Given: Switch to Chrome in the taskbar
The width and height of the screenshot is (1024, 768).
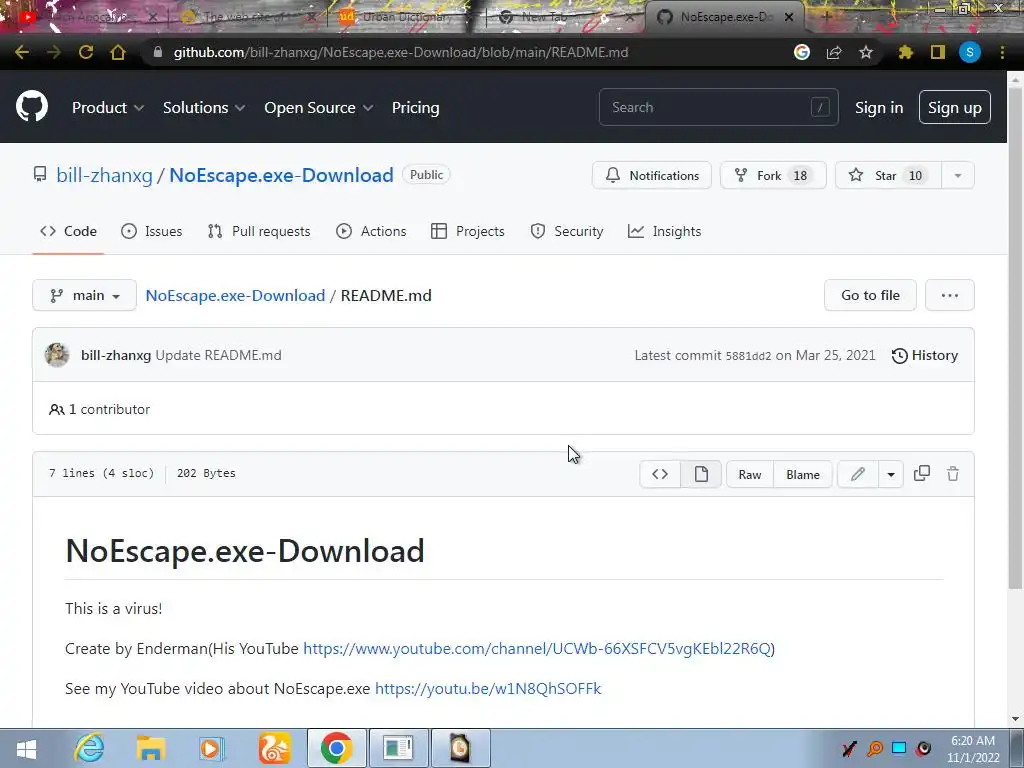Looking at the screenshot, I should (x=336, y=748).
